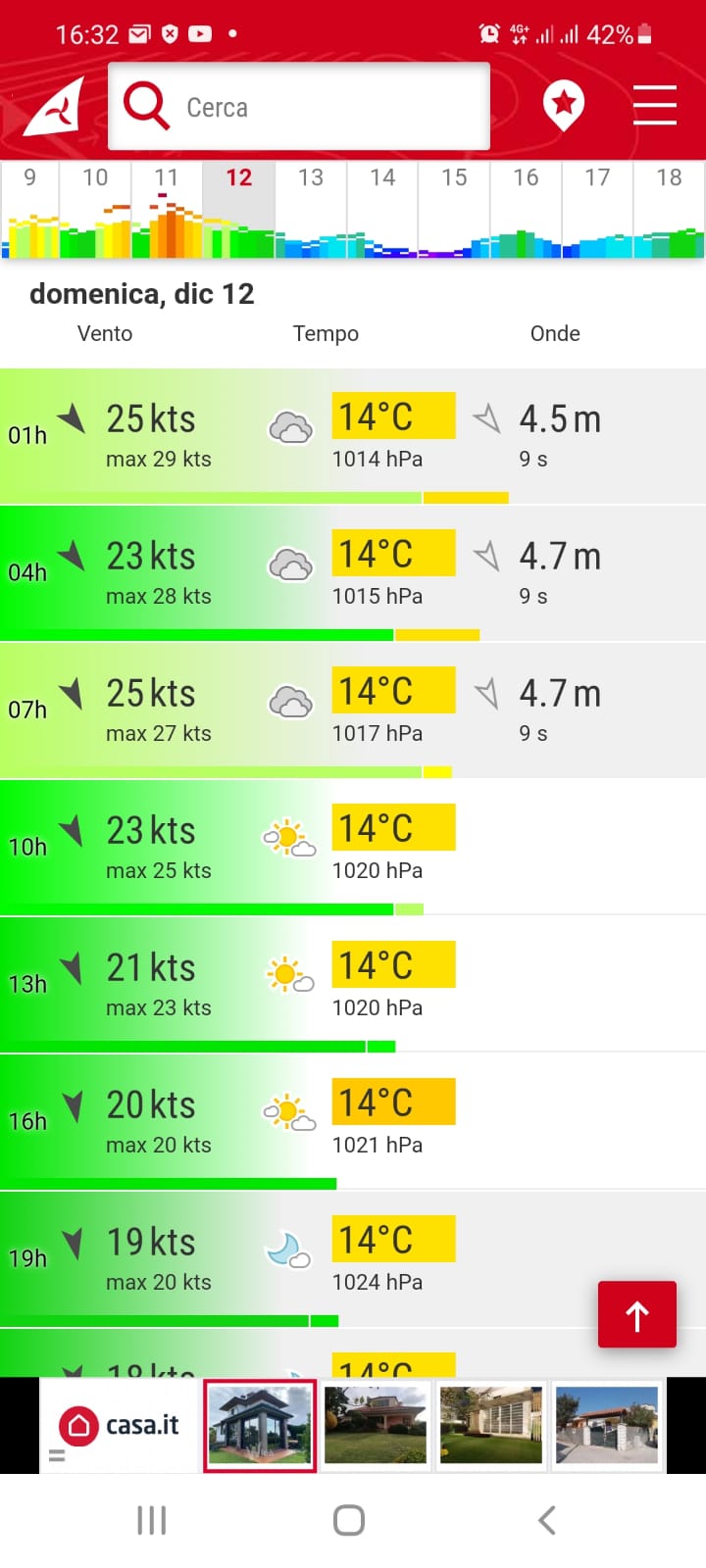Tap the Onde column header
This screenshot has width=706, height=1568.
[555, 333]
